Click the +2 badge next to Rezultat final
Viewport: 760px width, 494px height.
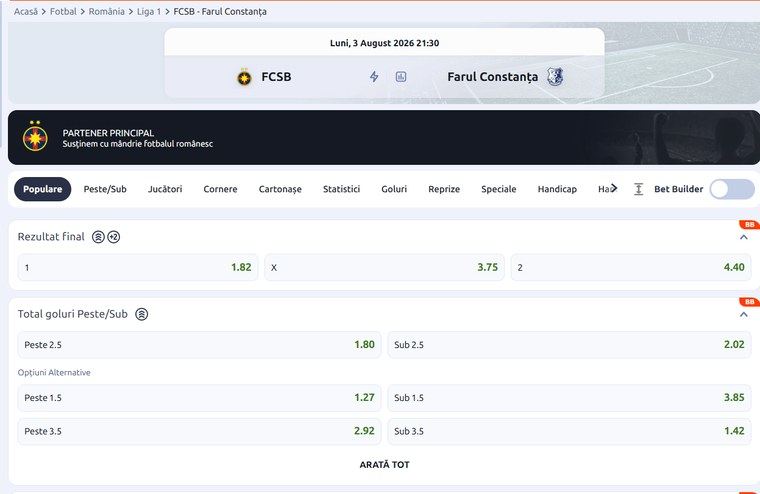pyautogui.click(x=113, y=237)
